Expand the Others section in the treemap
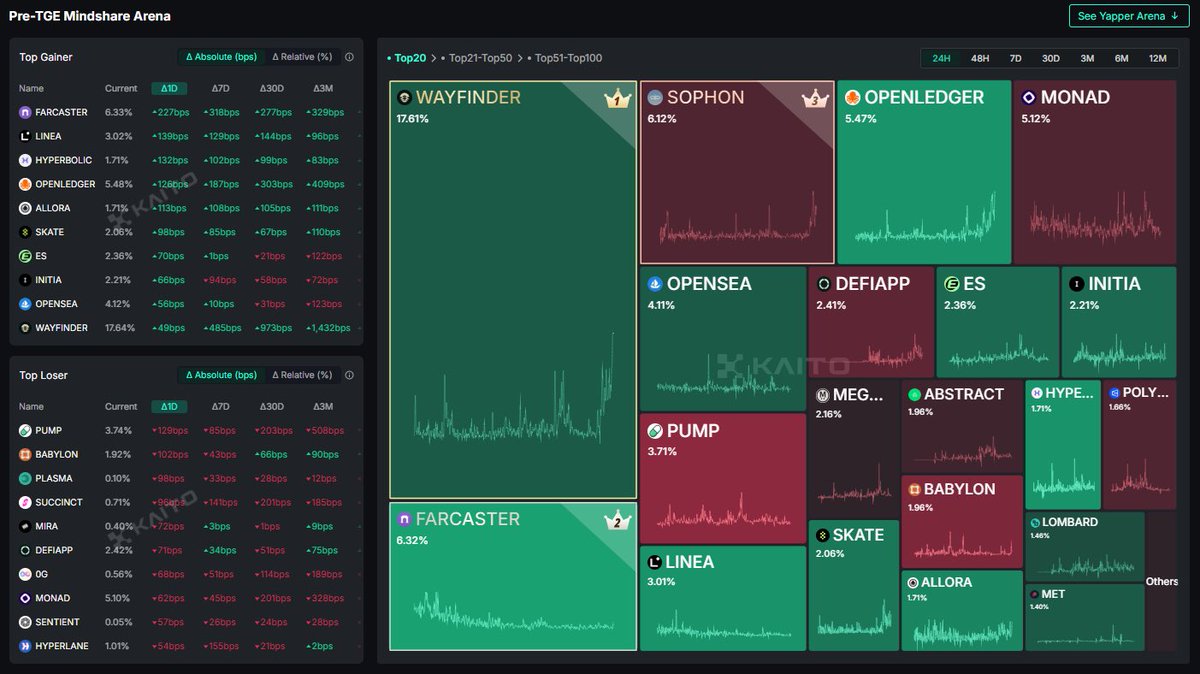Image resolution: width=1200 pixels, height=674 pixels. 1163,581
